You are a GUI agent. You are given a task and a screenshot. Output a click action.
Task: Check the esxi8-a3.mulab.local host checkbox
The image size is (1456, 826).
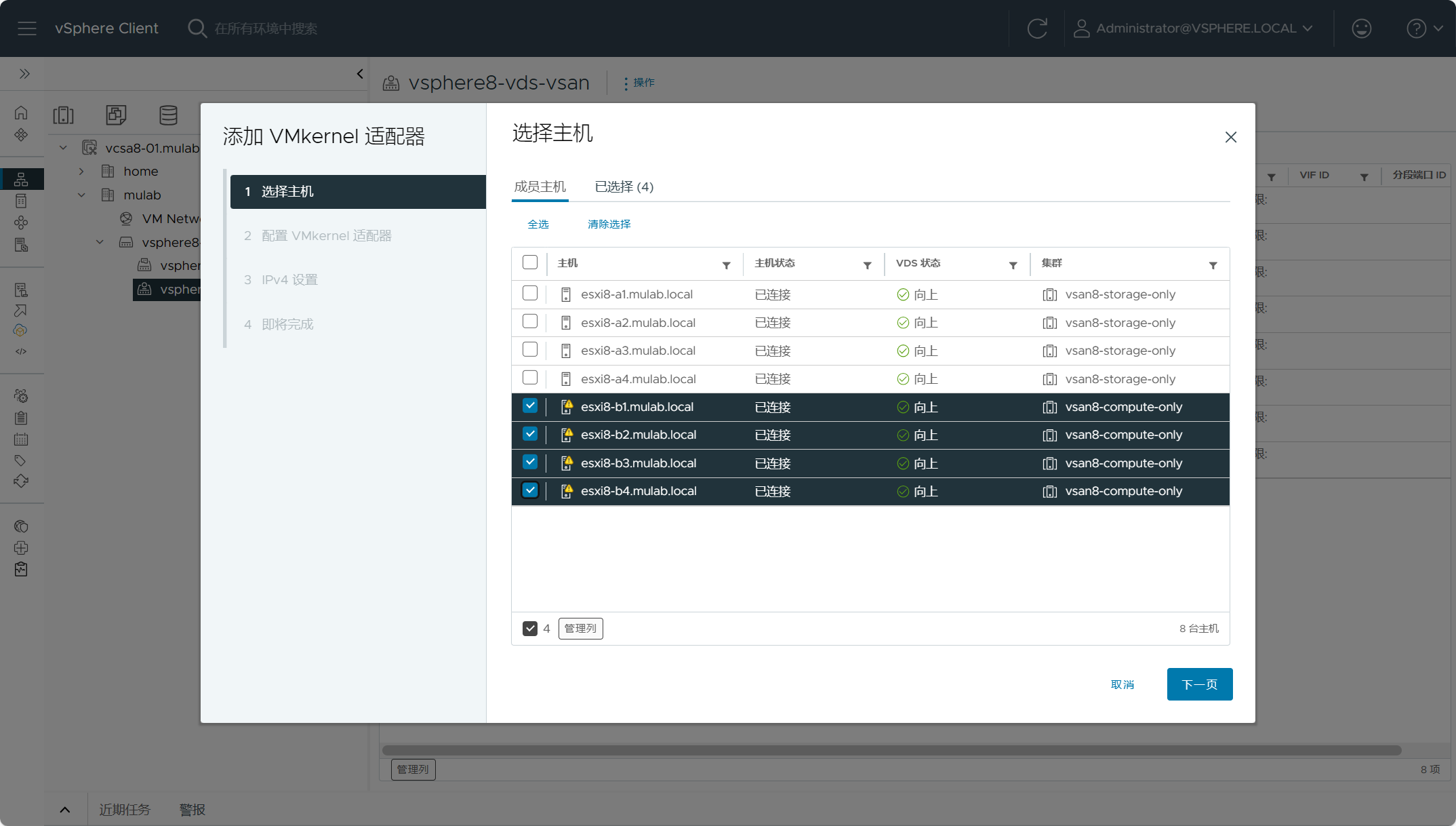point(530,349)
